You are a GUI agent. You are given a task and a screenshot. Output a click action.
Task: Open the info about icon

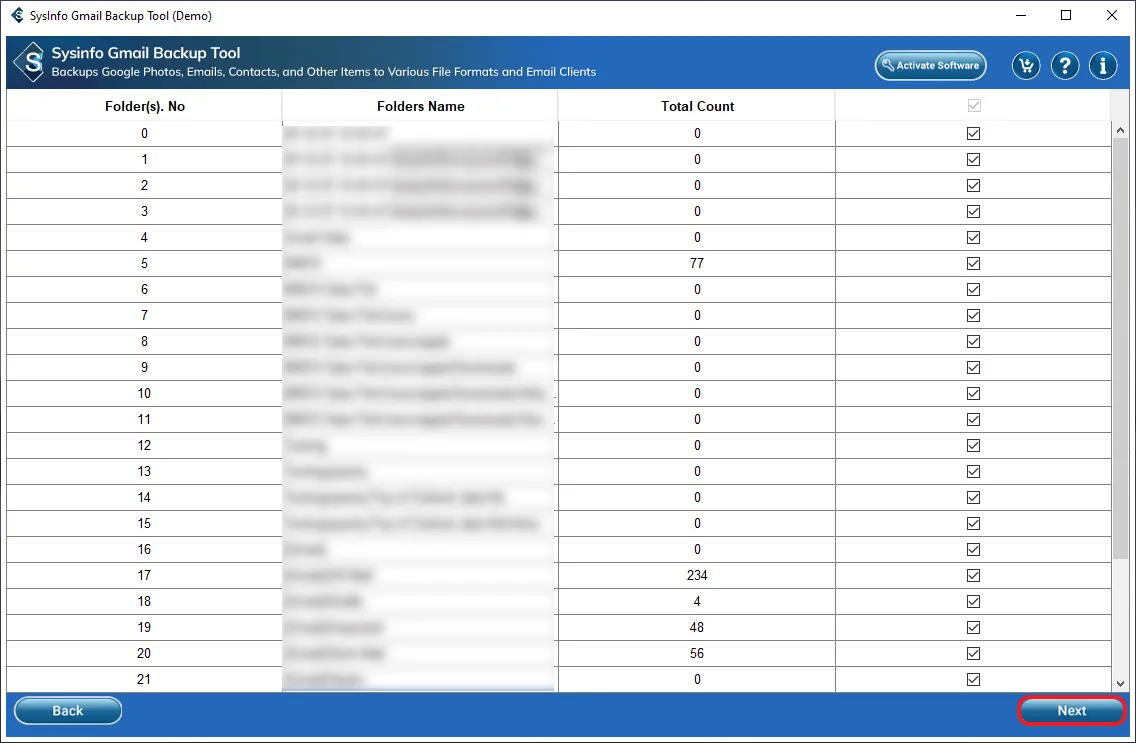click(x=1103, y=66)
